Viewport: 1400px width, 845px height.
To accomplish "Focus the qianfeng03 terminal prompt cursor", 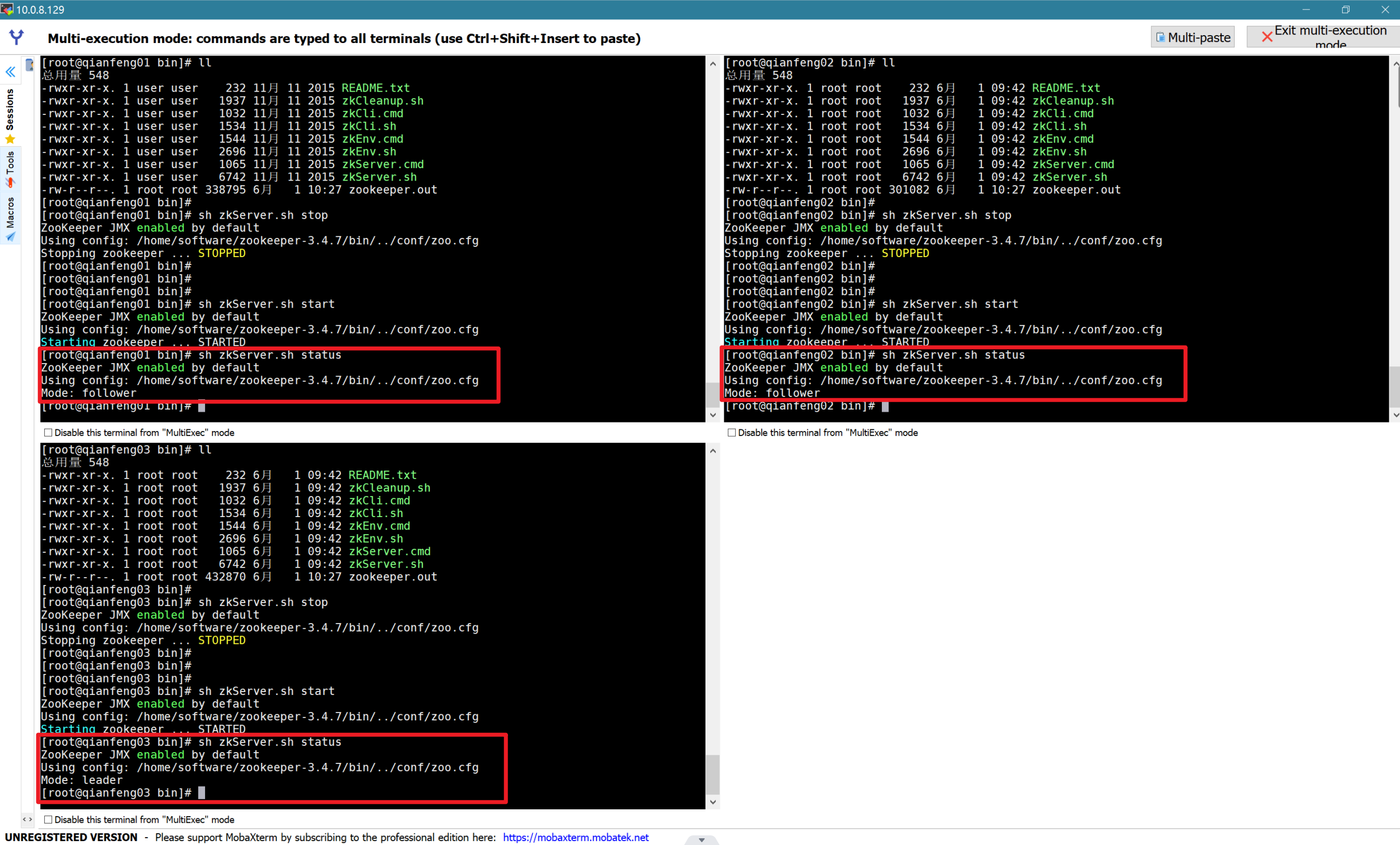I will [202, 793].
